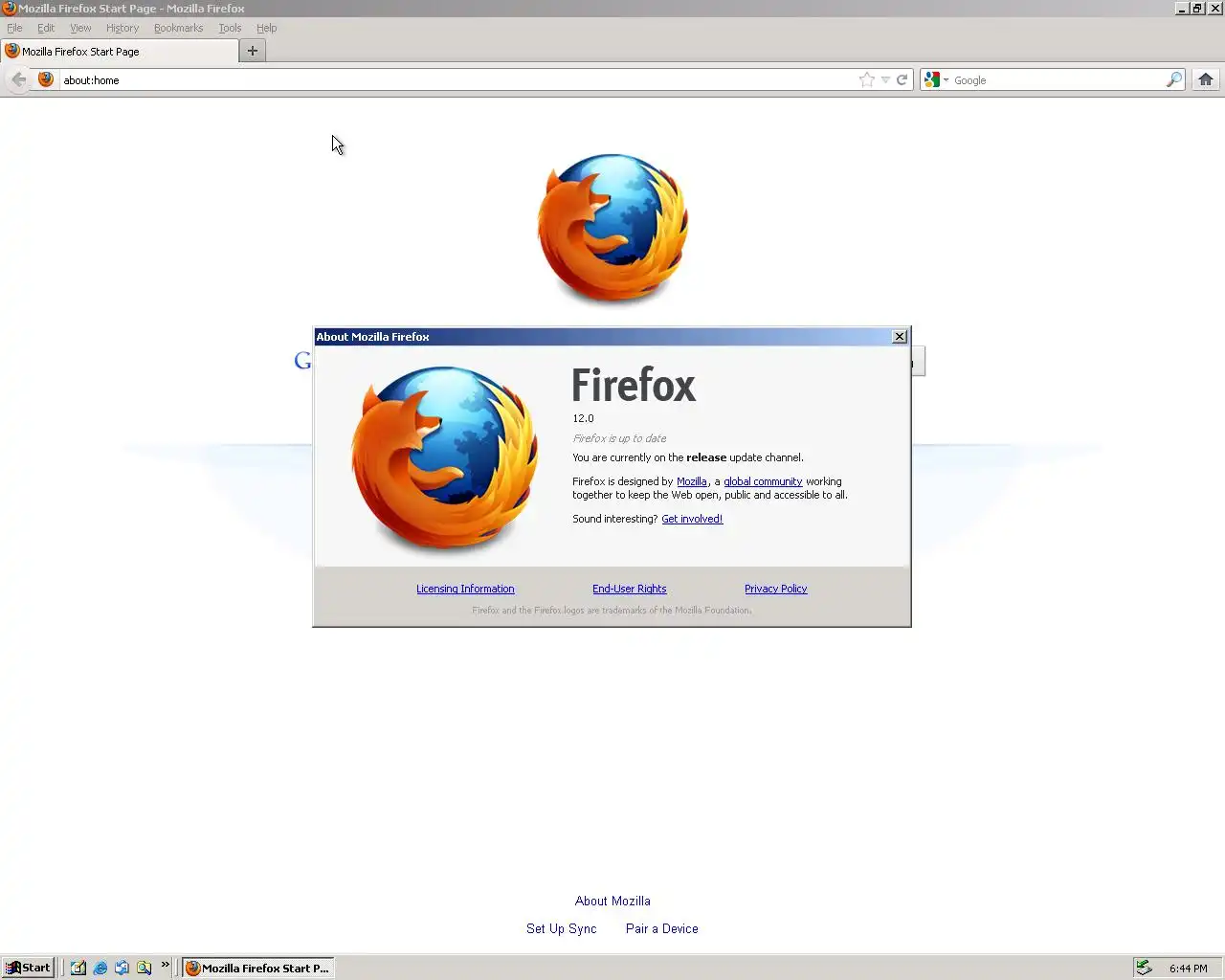The width and height of the screenshot is (1225, 980).
Task: Select the Mozilla Firefox Start Page tab
Action: point(120,51)
